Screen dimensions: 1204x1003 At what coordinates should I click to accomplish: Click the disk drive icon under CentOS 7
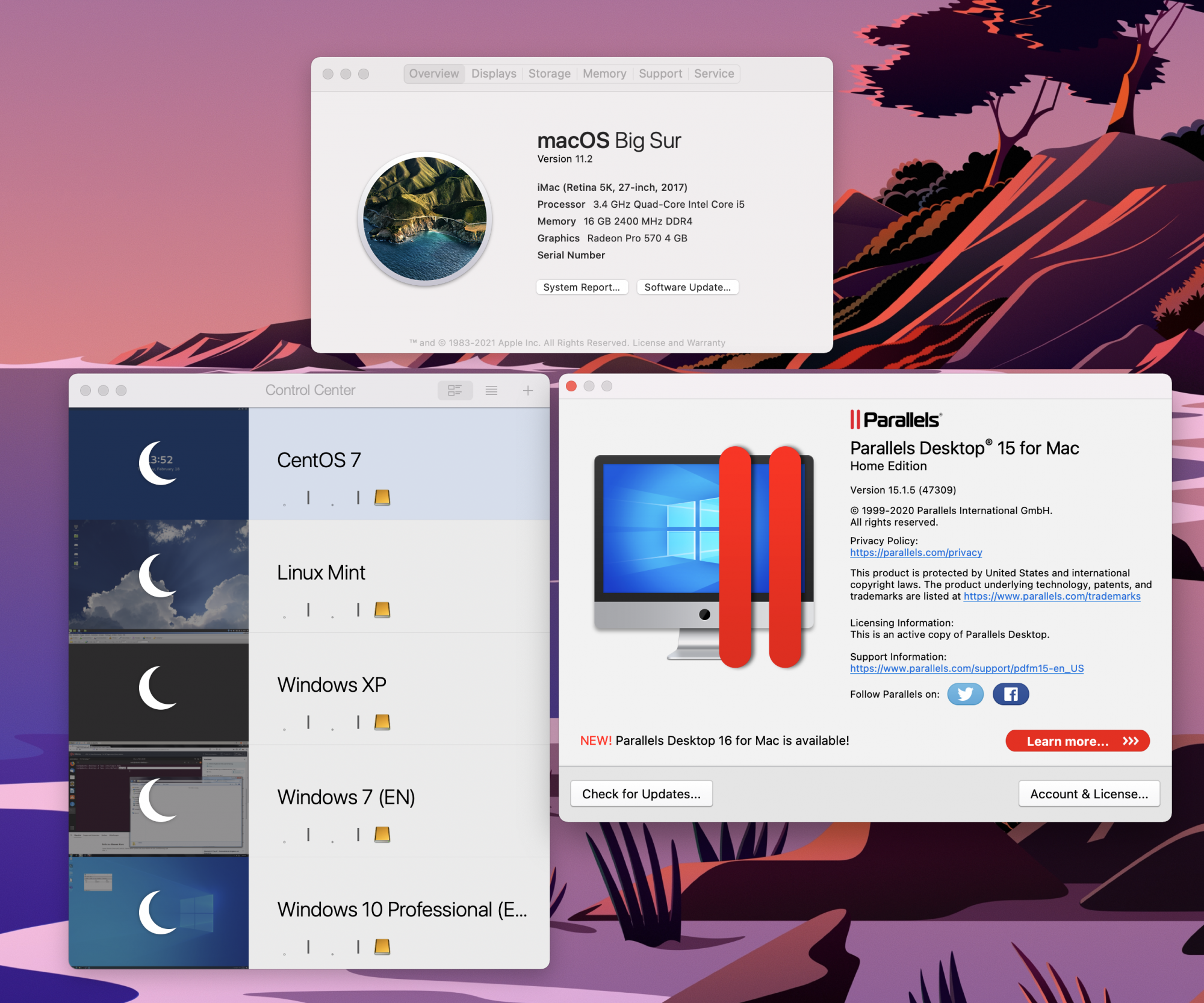pos(382,497)
